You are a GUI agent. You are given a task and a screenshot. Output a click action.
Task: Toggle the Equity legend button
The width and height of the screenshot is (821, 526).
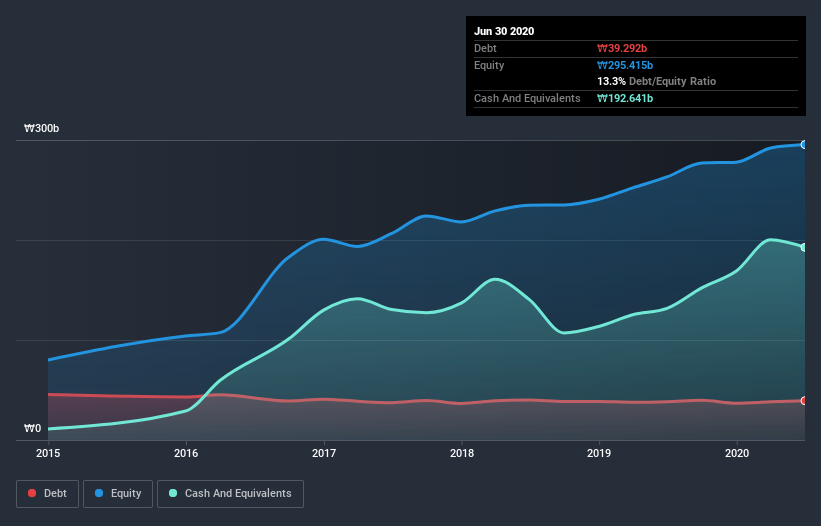pyautogui.click(x=118, y=494)
